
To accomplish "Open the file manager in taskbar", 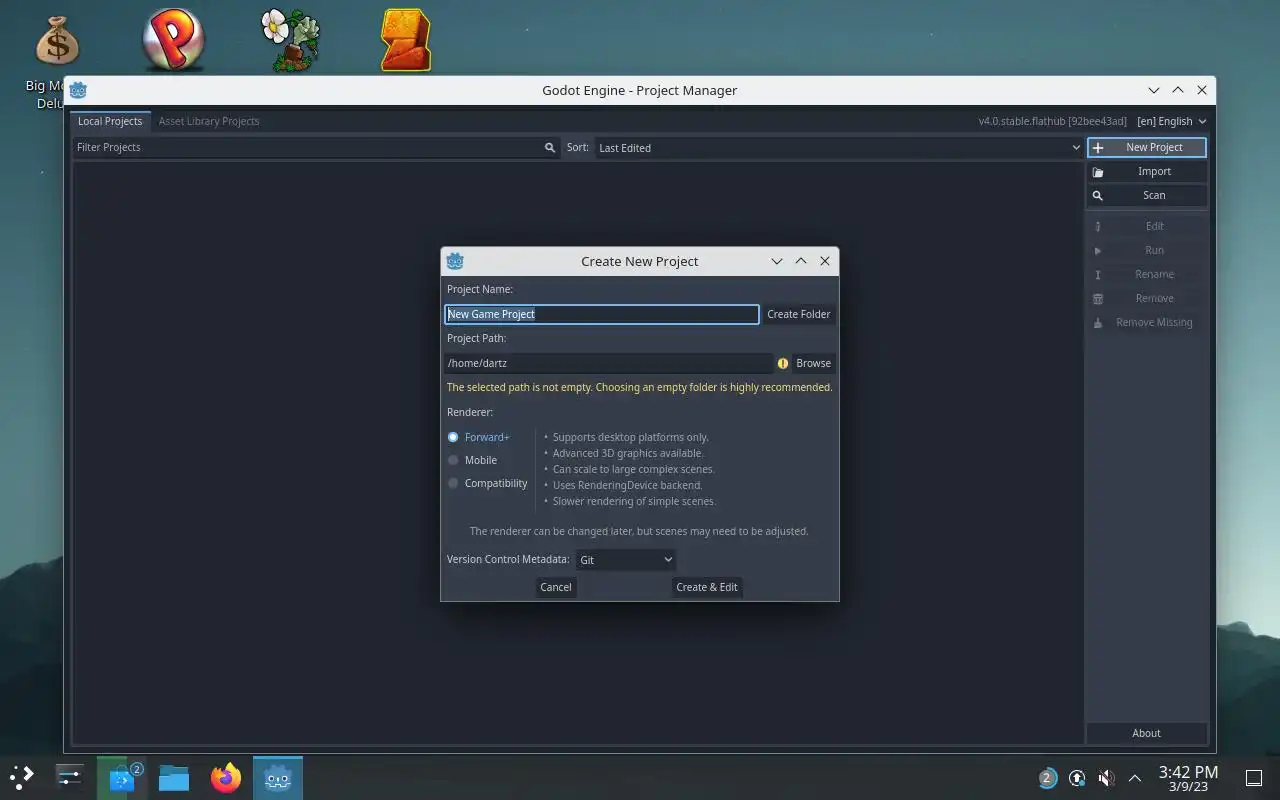I will (174, 777).
